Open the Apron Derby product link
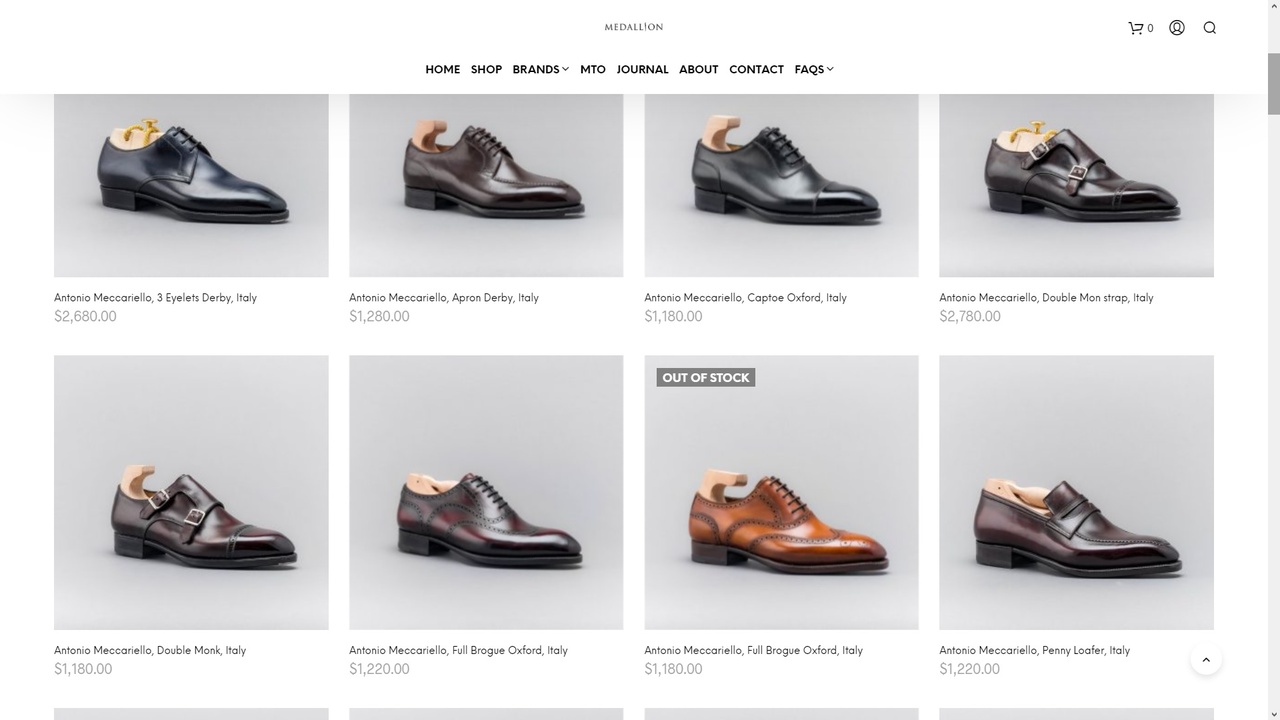The width and height of the screenshot is (1280, 720). [443, 298]
